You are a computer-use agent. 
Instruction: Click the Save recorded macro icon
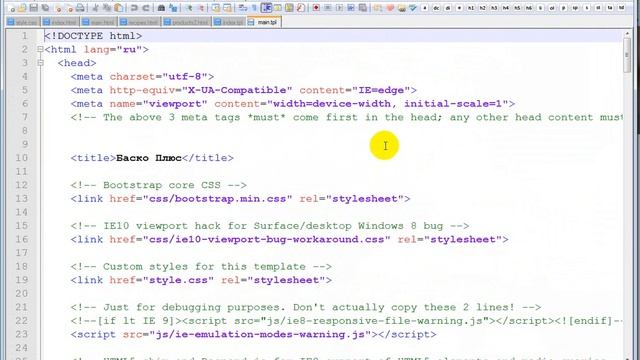(362, 8)
